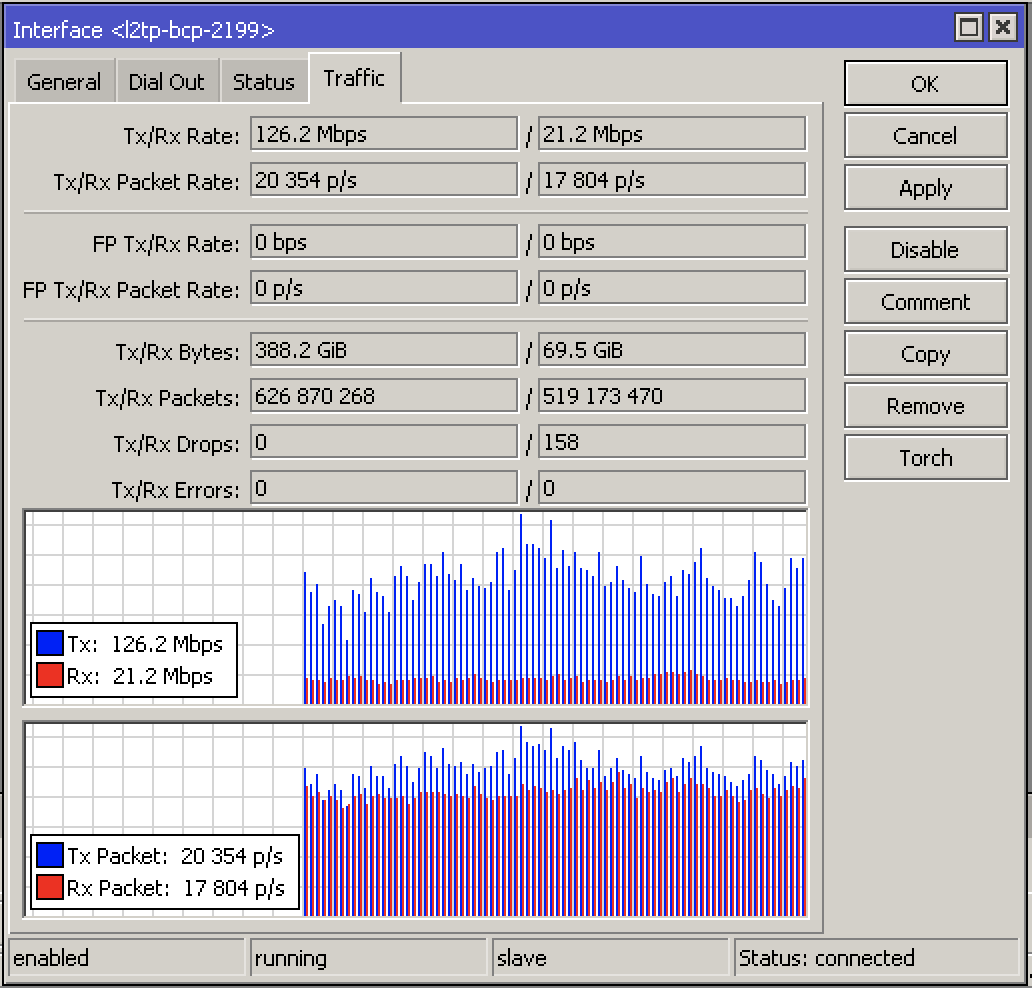Apply the interface settings
The image size is (1032, 988).
click(x=925, y=188)
